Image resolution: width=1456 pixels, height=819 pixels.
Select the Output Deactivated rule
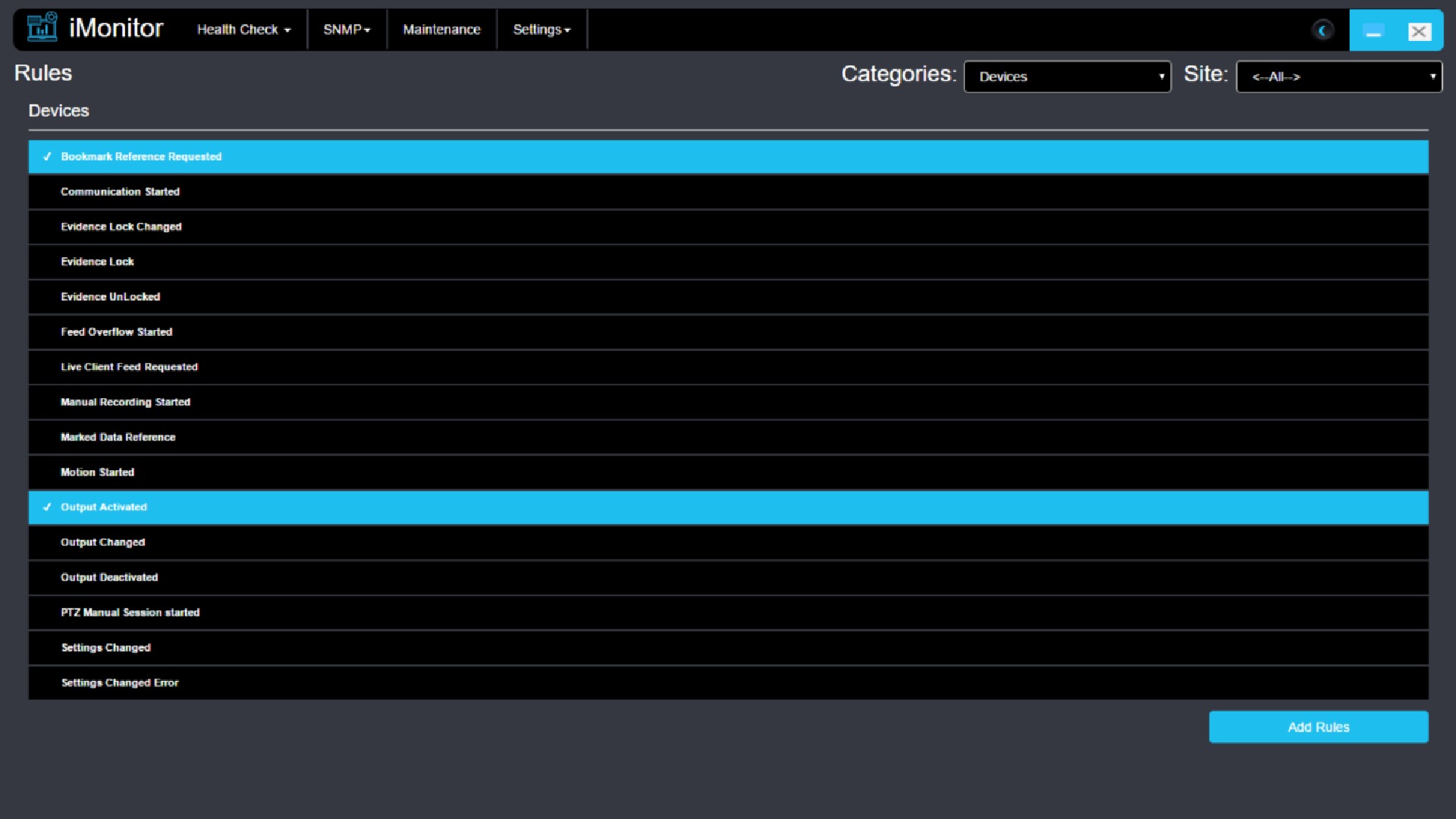[x=728, y=577]
